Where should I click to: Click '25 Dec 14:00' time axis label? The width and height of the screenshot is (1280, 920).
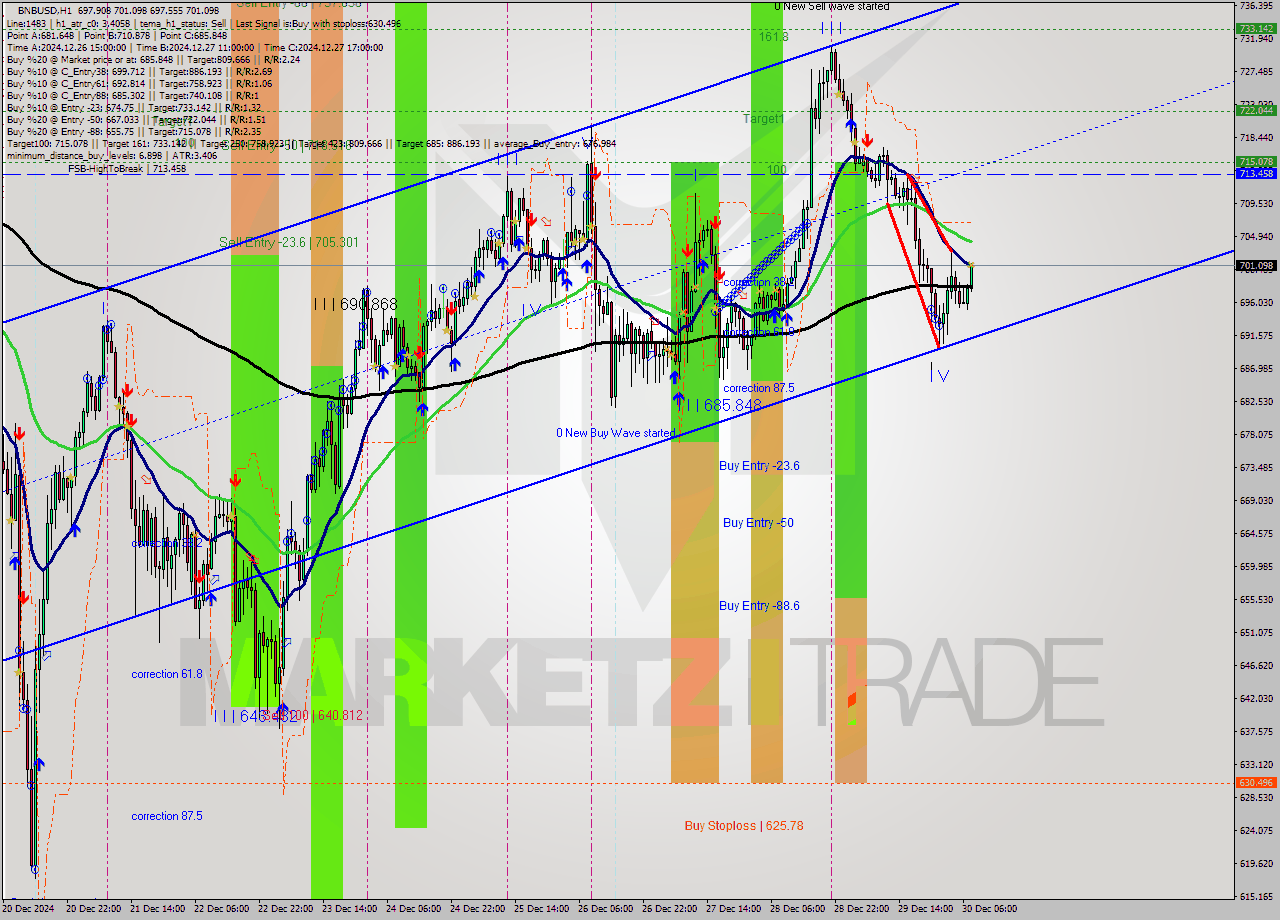[542, 909]
